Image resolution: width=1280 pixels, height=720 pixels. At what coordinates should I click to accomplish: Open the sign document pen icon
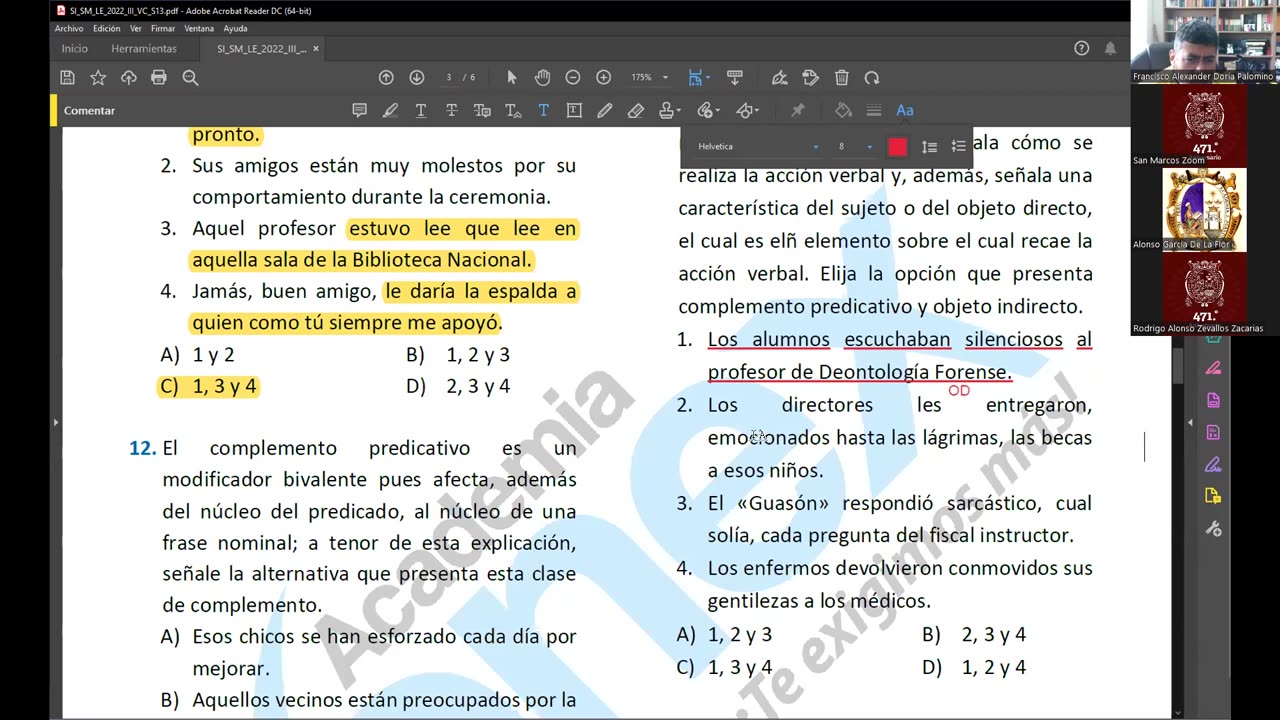tap(780, 78)
